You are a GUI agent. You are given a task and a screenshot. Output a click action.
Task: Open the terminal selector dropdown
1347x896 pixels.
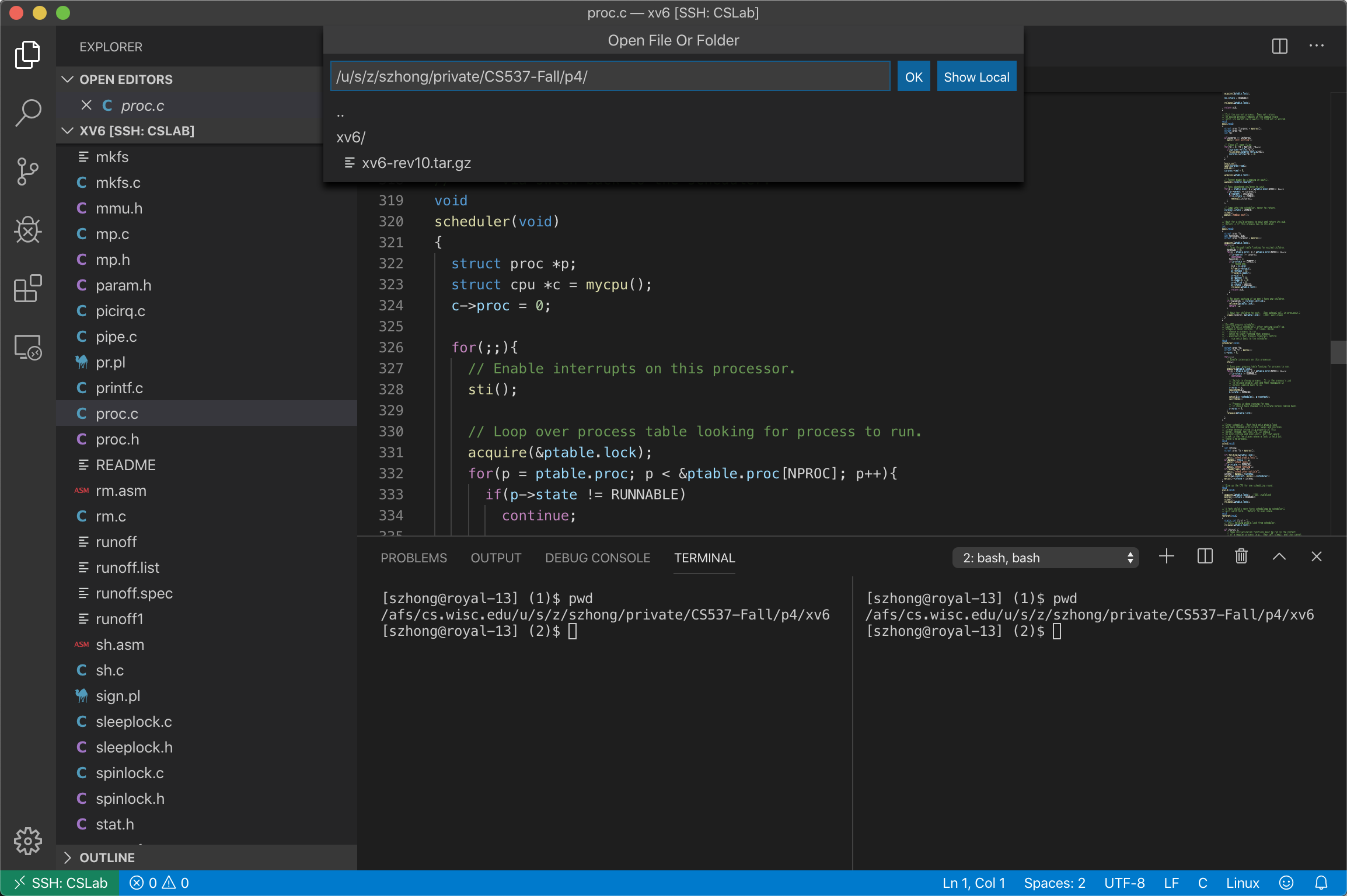(x=1045, y=558)
